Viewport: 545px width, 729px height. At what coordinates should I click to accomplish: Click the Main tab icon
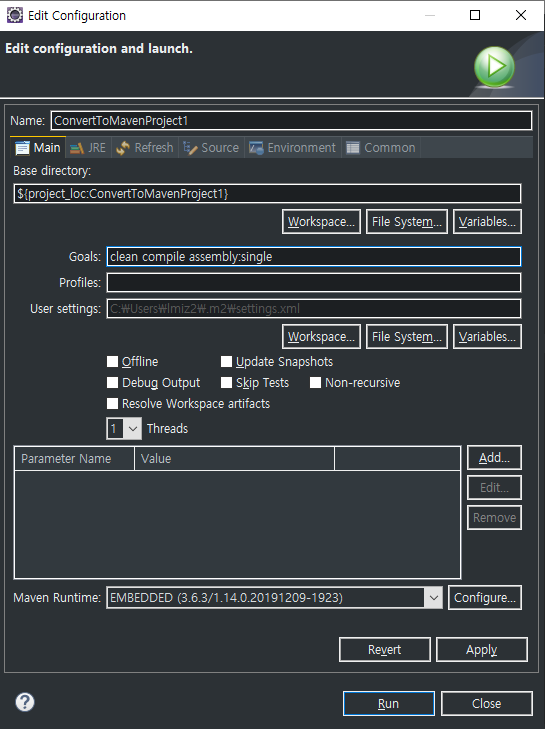click(22, 148)
